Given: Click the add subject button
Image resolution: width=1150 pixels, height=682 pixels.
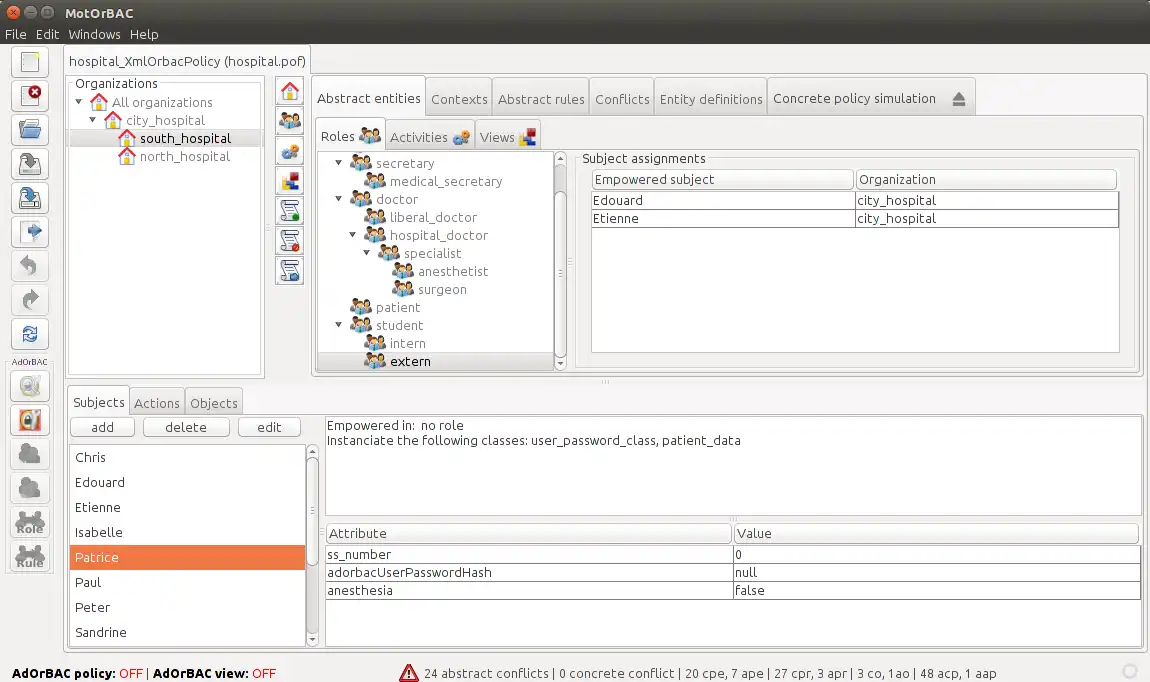Looking at the screenshot, I should 103,428.
